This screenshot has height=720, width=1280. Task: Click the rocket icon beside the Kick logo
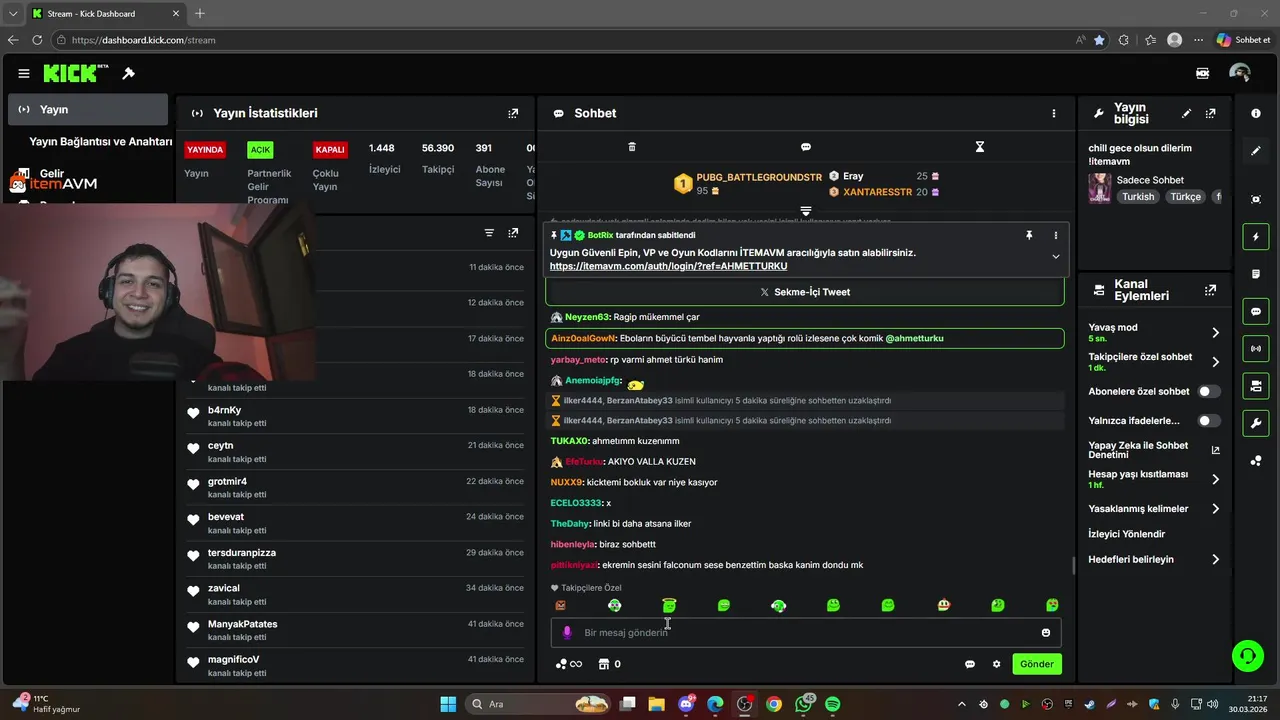pyautogui.click(x=128, y=73)
